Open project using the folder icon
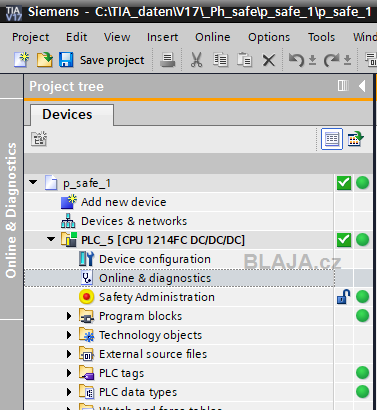377x410 pixels. 45,60
